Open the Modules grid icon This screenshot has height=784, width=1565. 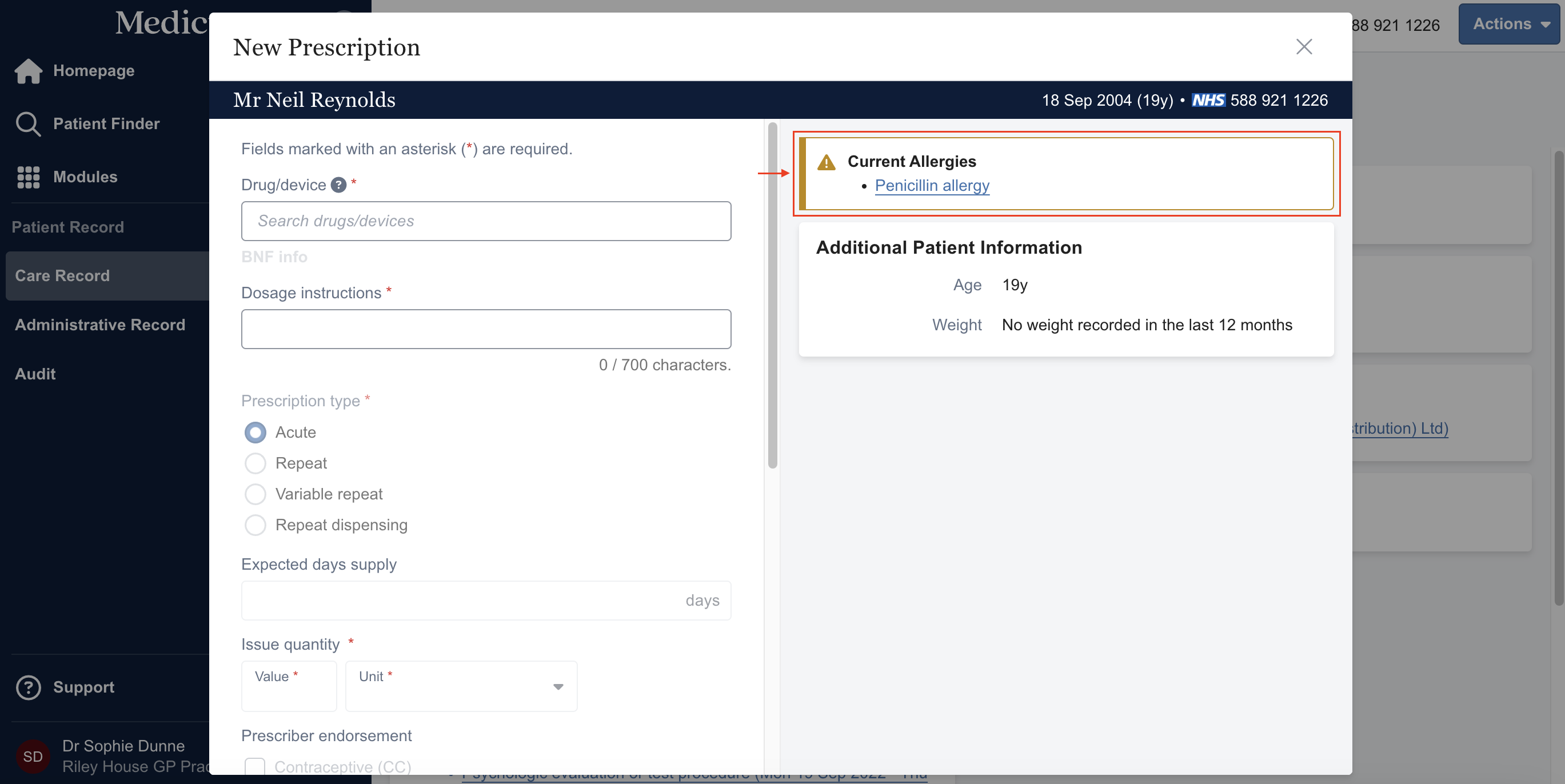click(x=28, y=177)
